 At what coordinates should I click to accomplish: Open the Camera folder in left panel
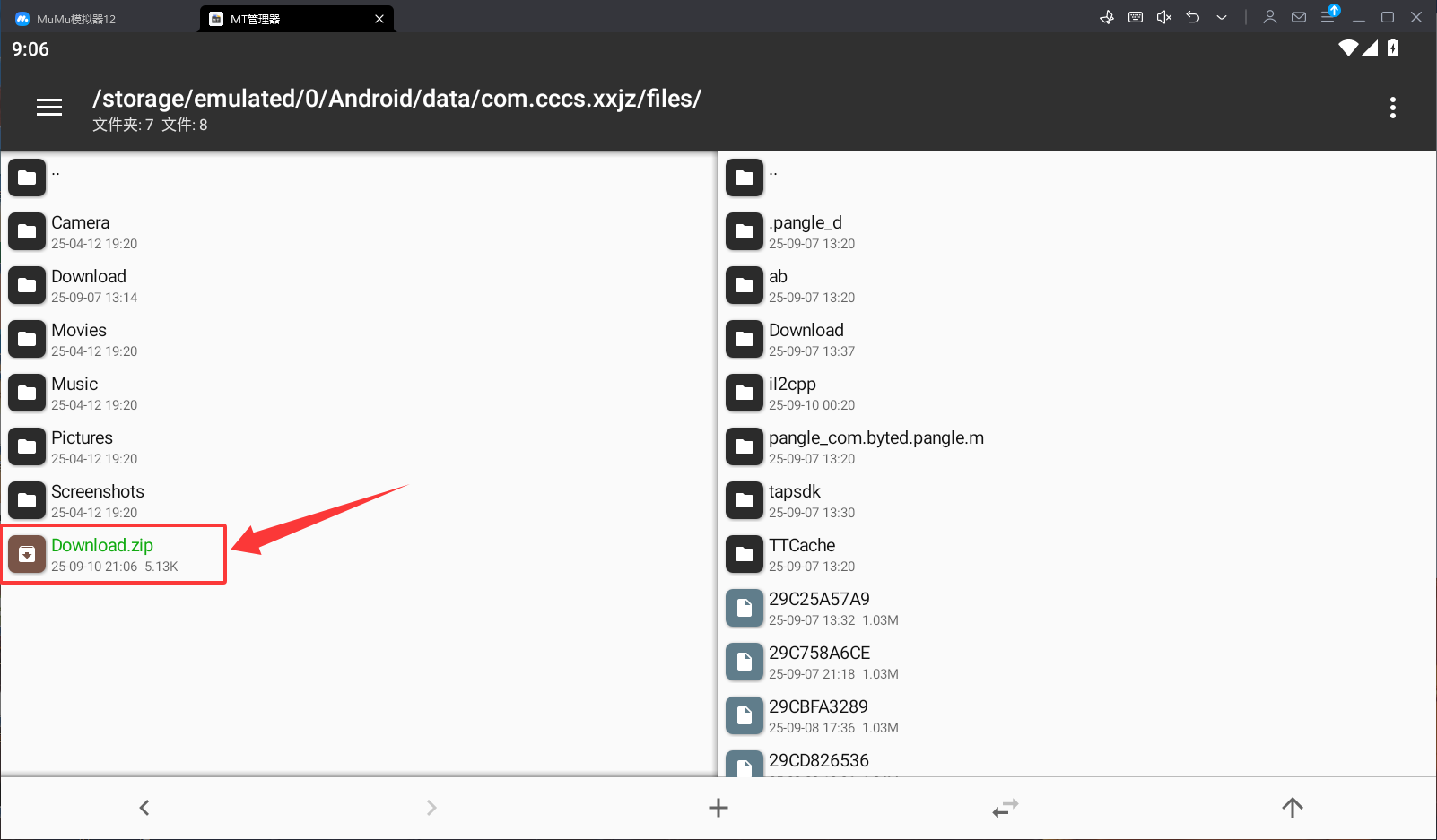pyautogui.click(x=359, y=231)
